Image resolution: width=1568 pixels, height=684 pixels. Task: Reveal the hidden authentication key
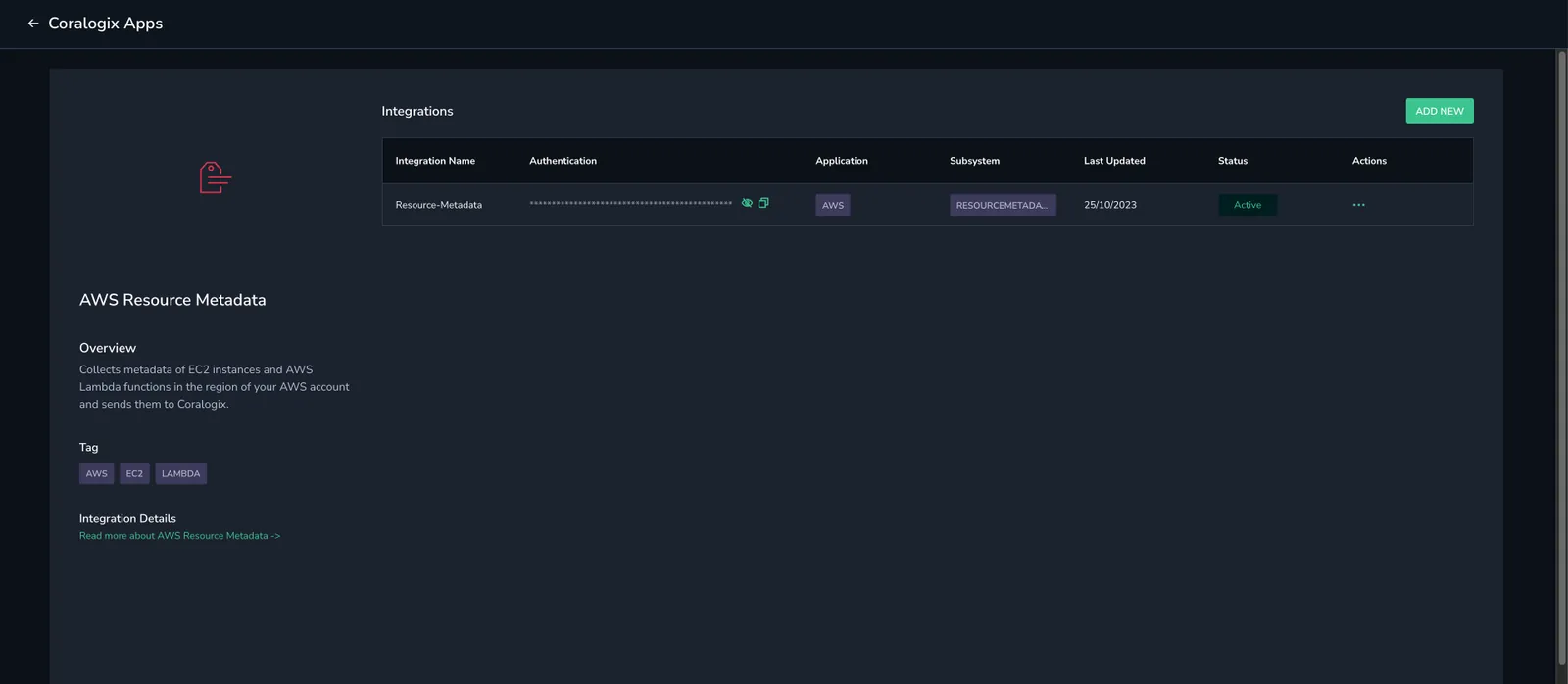coord(747,203)
